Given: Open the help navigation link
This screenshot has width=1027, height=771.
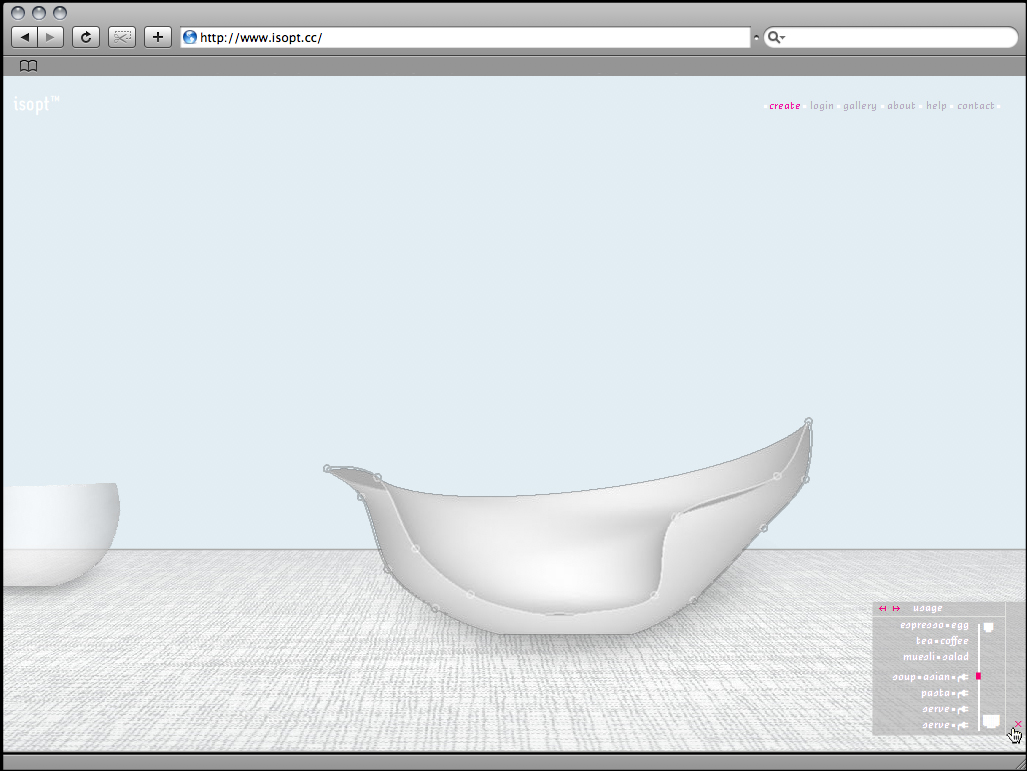Looking at the screenshot, I should [936, 105].
